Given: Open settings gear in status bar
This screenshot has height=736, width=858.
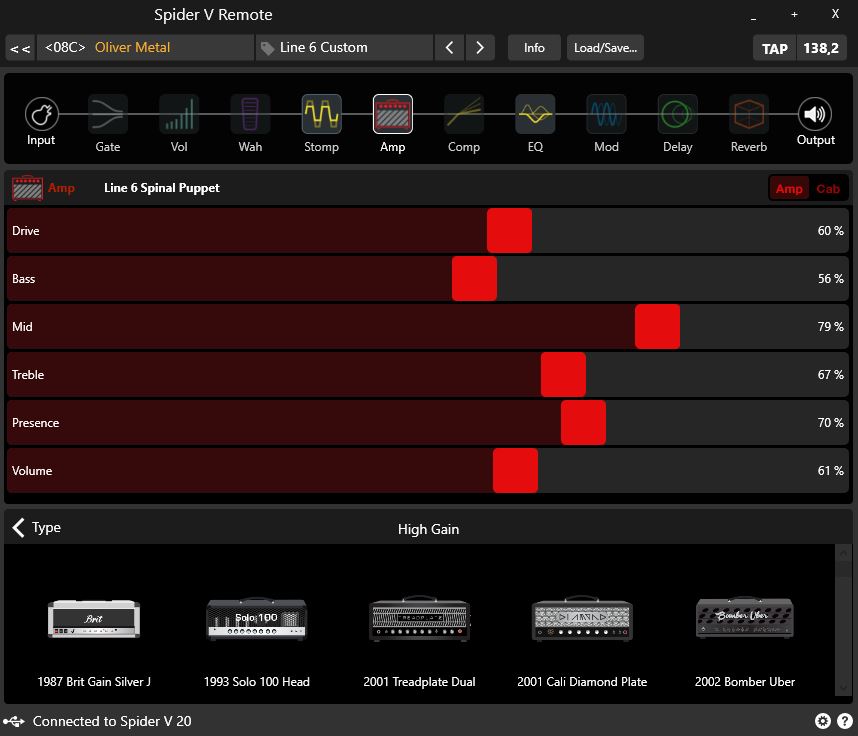Looking at the screenshot, I should [822, 721].
